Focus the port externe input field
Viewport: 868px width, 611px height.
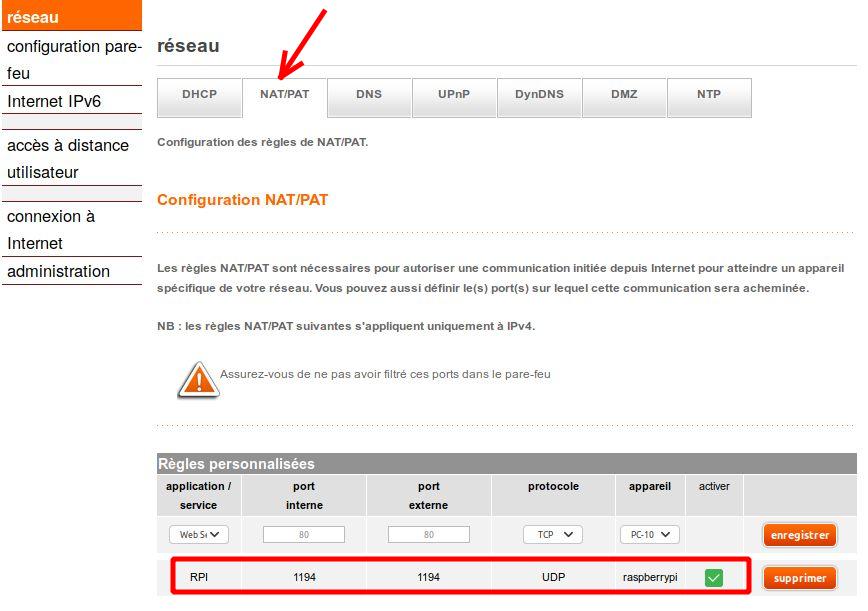tap(429, 535)
